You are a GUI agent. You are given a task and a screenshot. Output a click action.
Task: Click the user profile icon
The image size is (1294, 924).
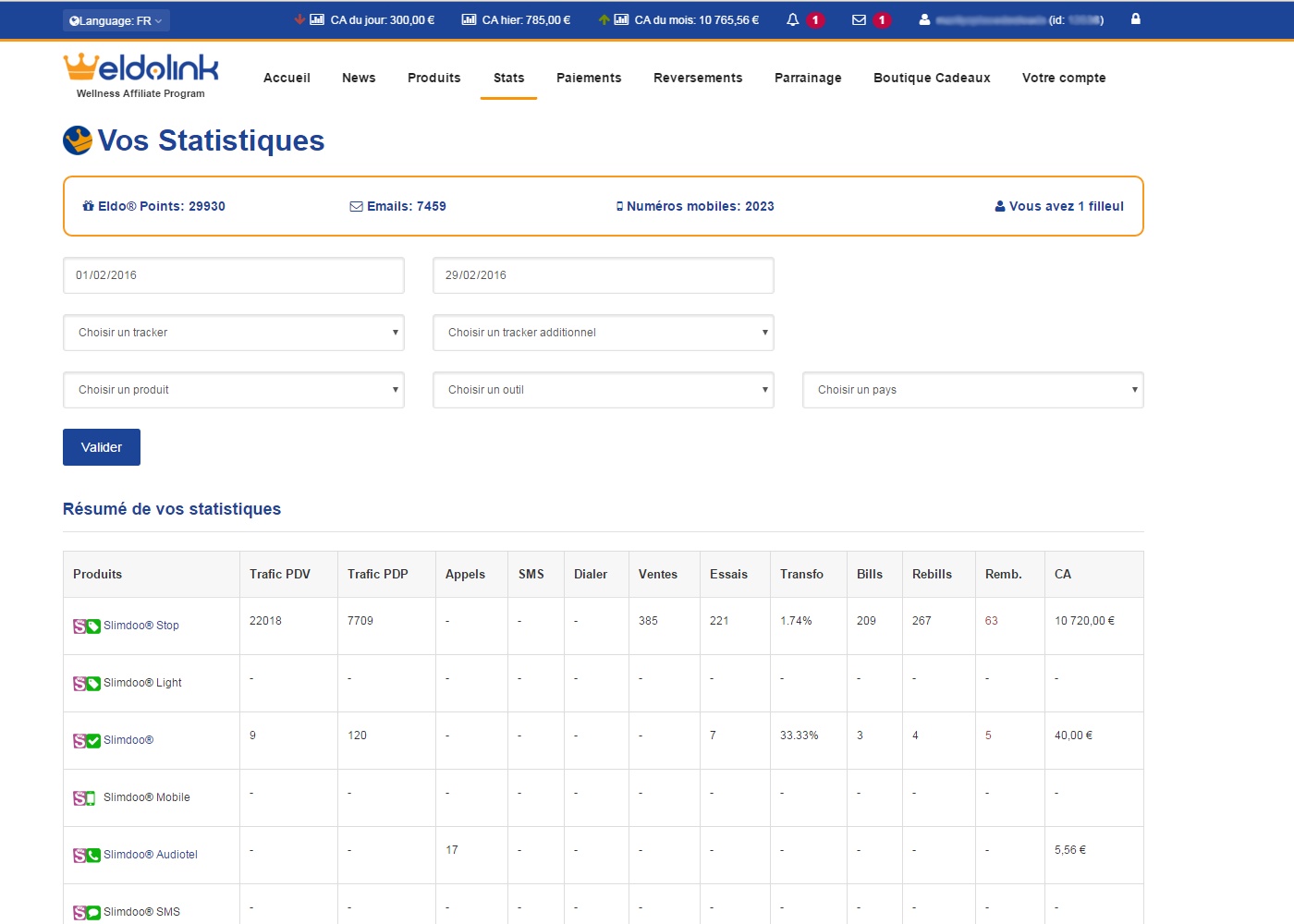[x=924, y=19]
